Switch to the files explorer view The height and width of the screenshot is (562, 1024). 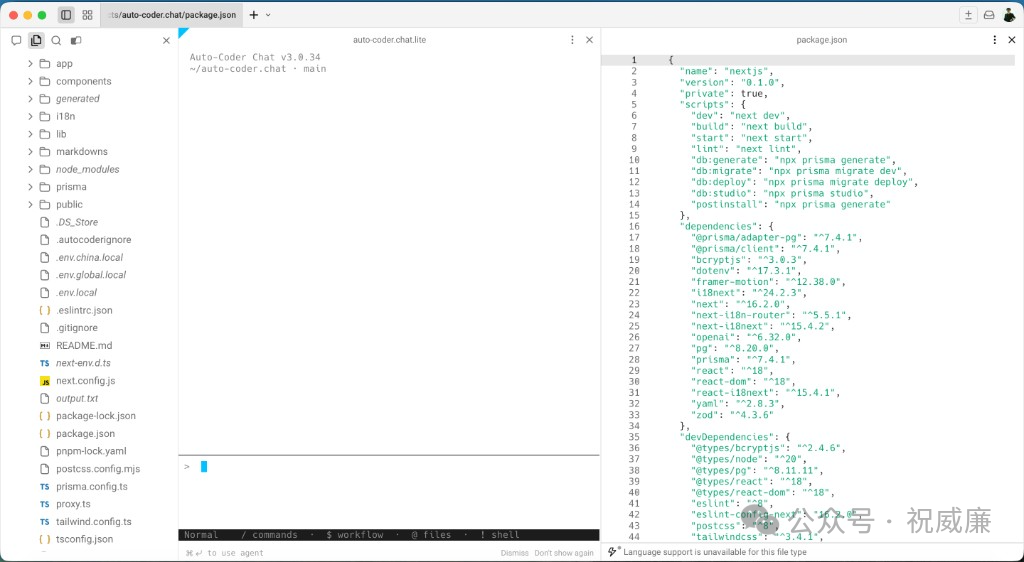36,40
